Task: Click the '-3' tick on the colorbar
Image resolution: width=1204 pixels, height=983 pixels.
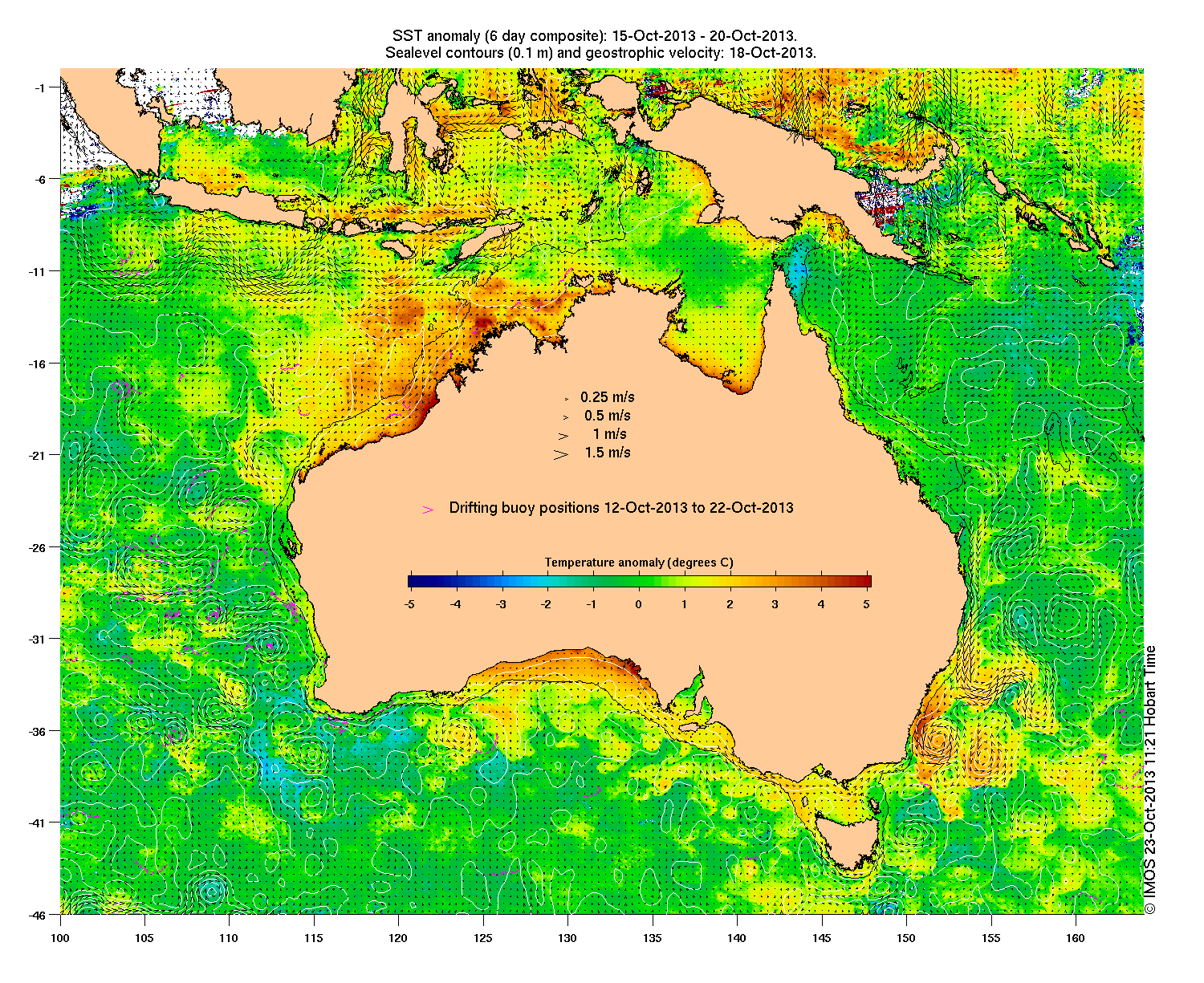Action: [501, 604]
